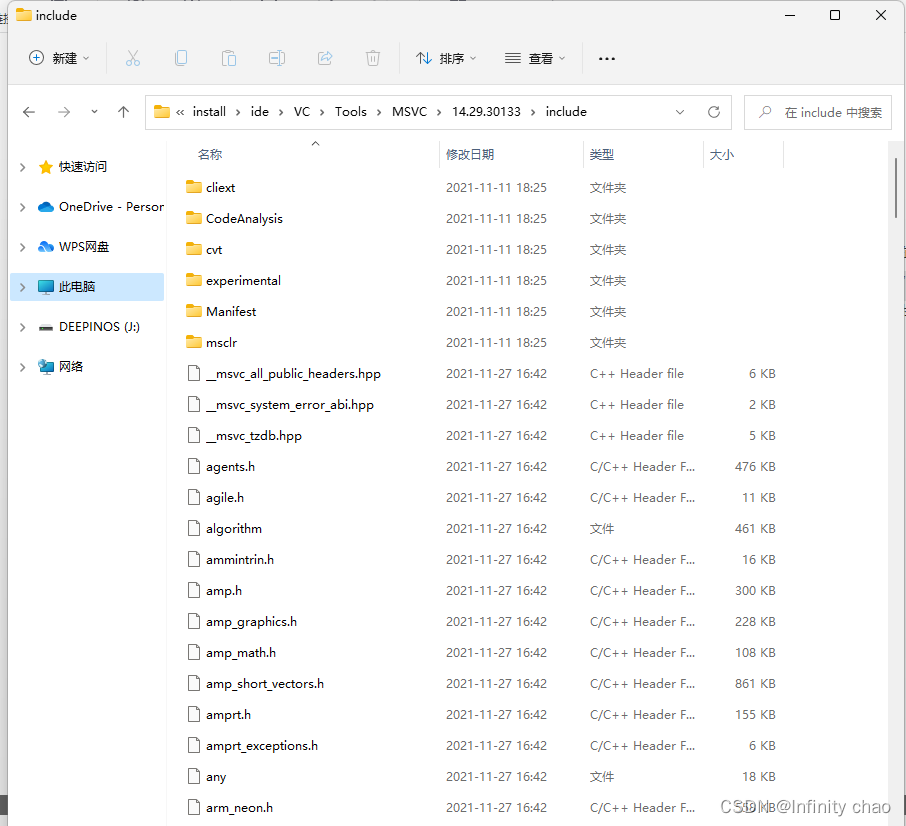This screenshot has height=826, width=906.
Task: Click the Paste icon in the toolbar
Action: click(229, 58)
